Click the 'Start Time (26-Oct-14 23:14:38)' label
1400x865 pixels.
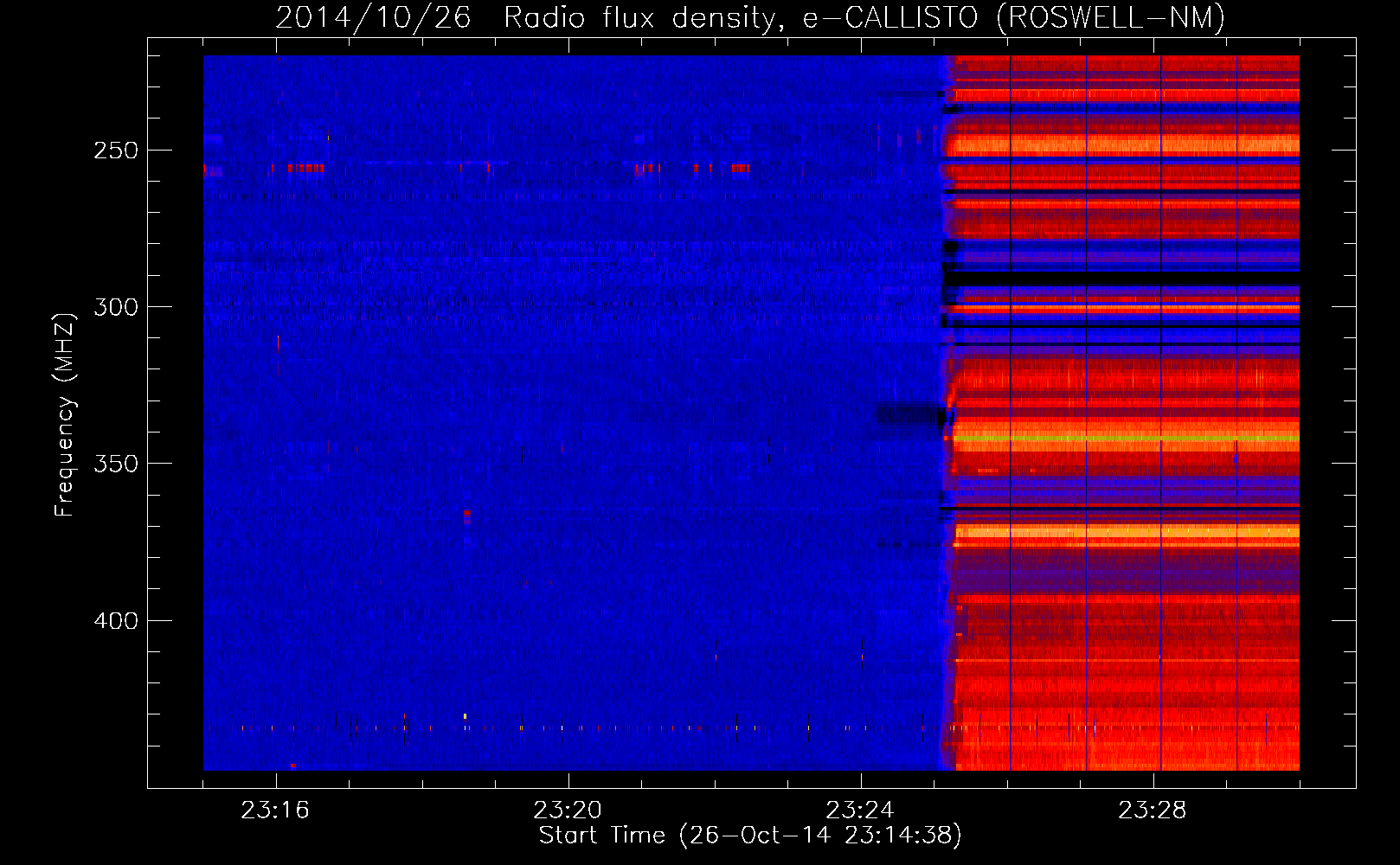[750, 836]
